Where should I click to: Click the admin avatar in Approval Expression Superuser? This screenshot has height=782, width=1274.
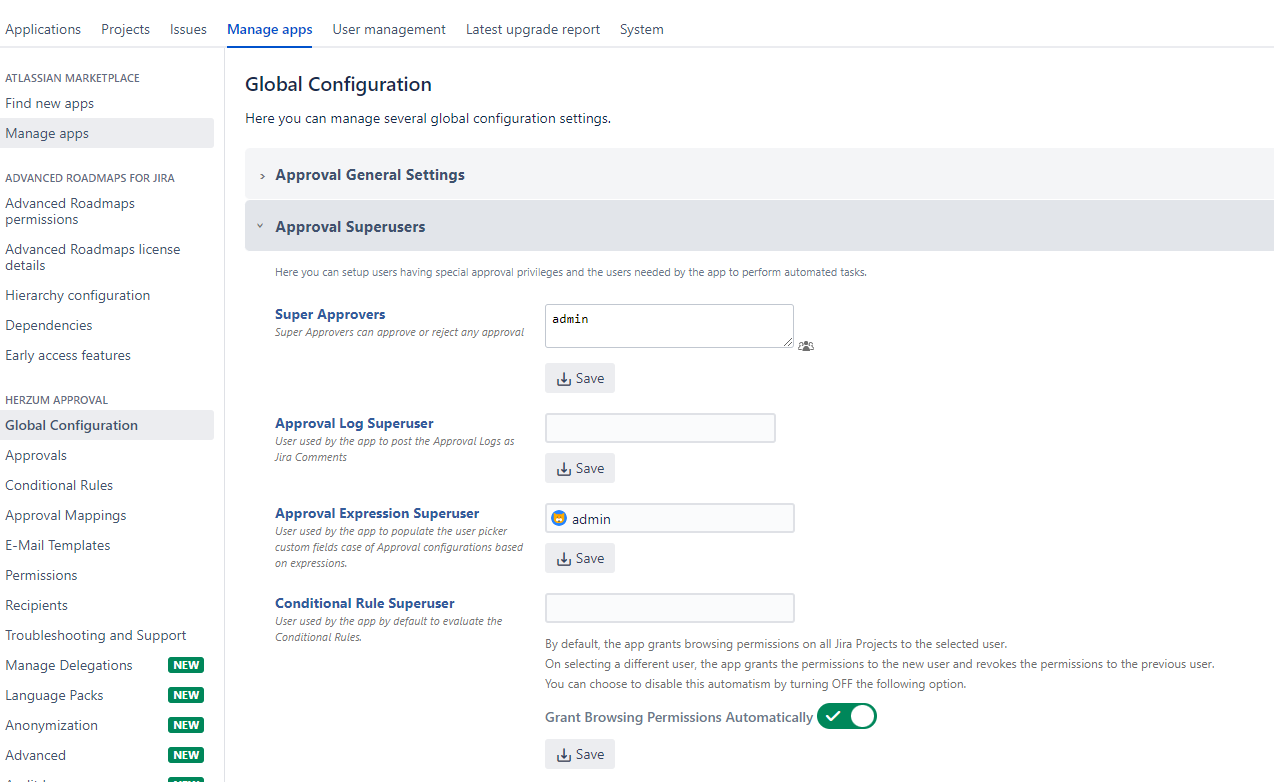[x=559, y=518]
